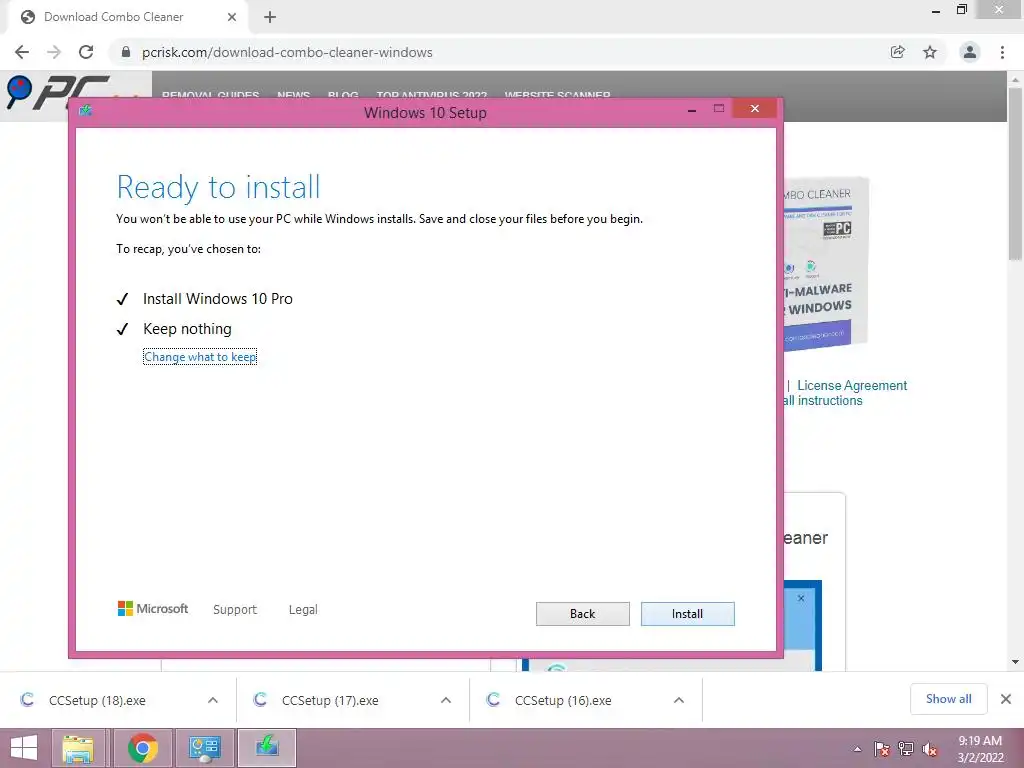Viewport: 1024px width, 768px height.
Task: Click the muted volume tray icon
Action: 930,749
